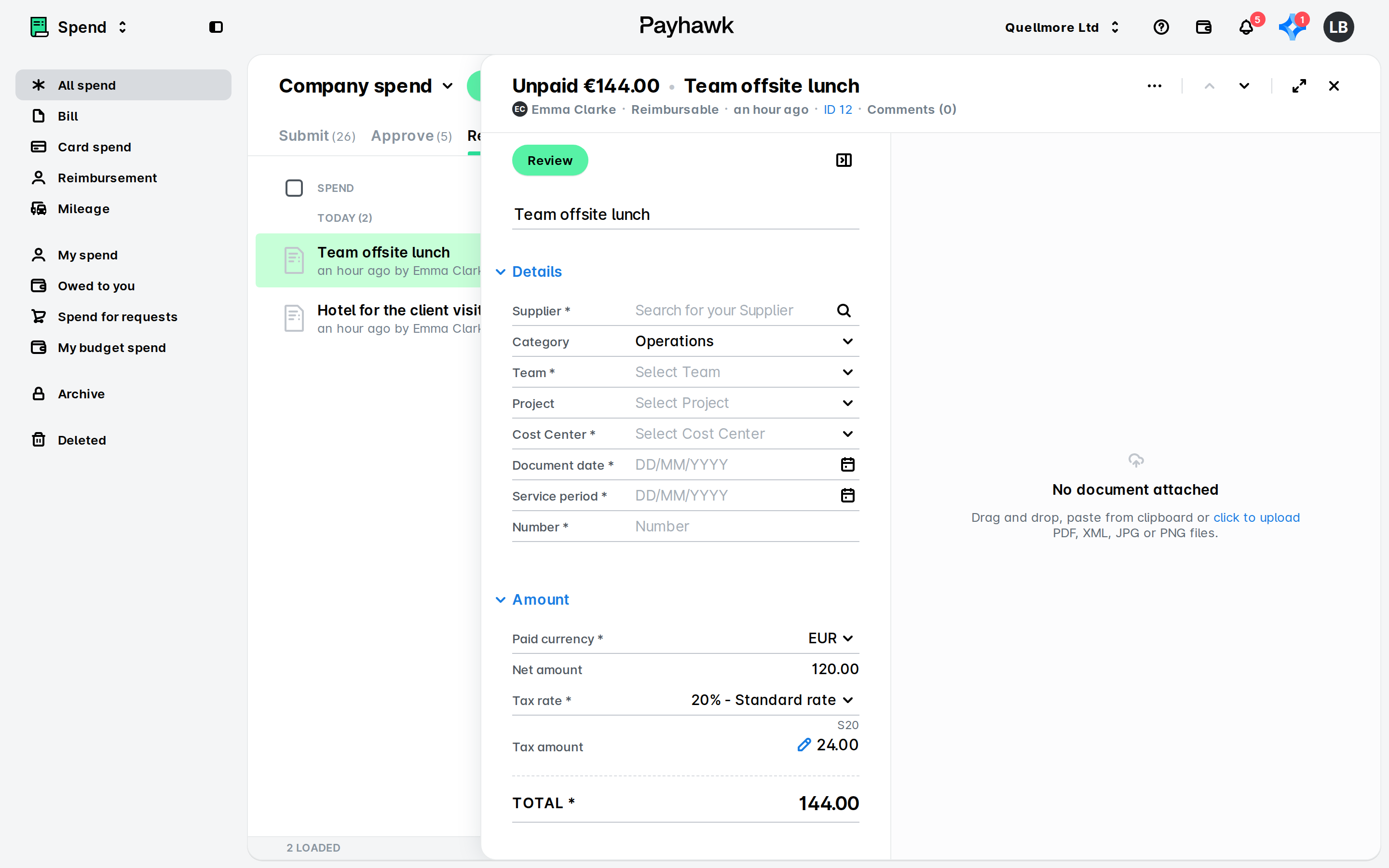The image size is (1389, 868).
Task: Open Comments (0) link
Action: (912, 109)
